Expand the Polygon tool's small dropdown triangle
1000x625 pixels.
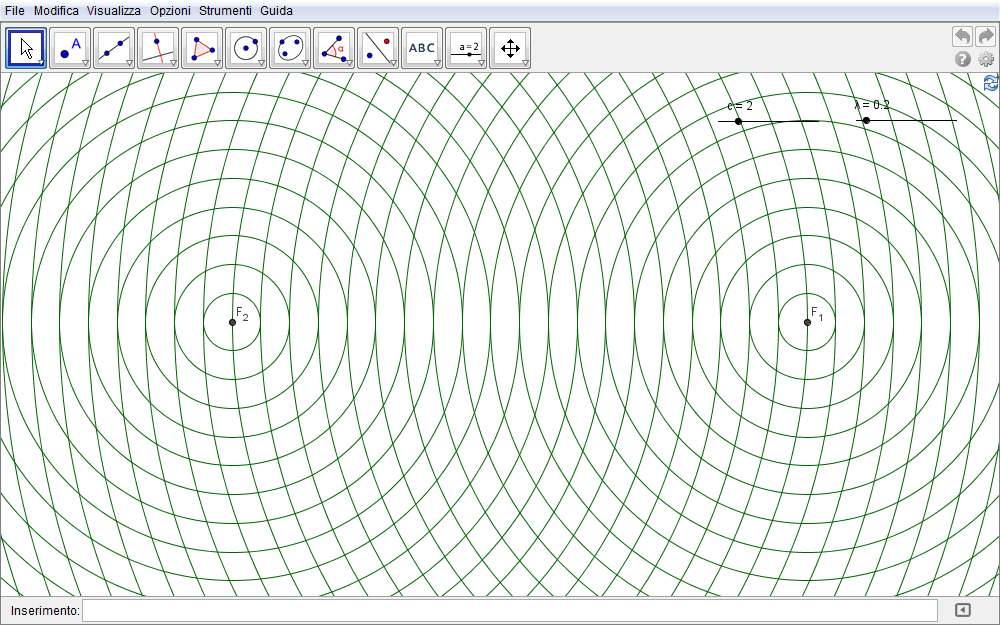217,63
